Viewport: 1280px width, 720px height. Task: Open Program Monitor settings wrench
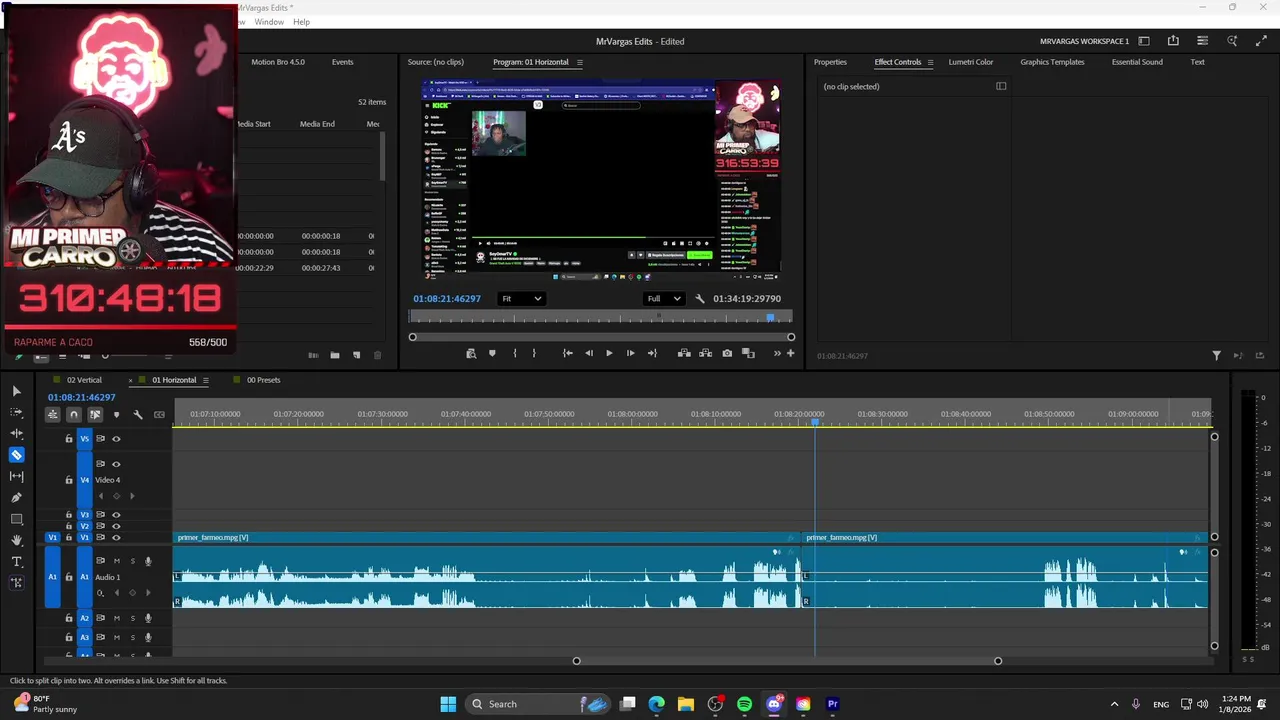point(700,299)
